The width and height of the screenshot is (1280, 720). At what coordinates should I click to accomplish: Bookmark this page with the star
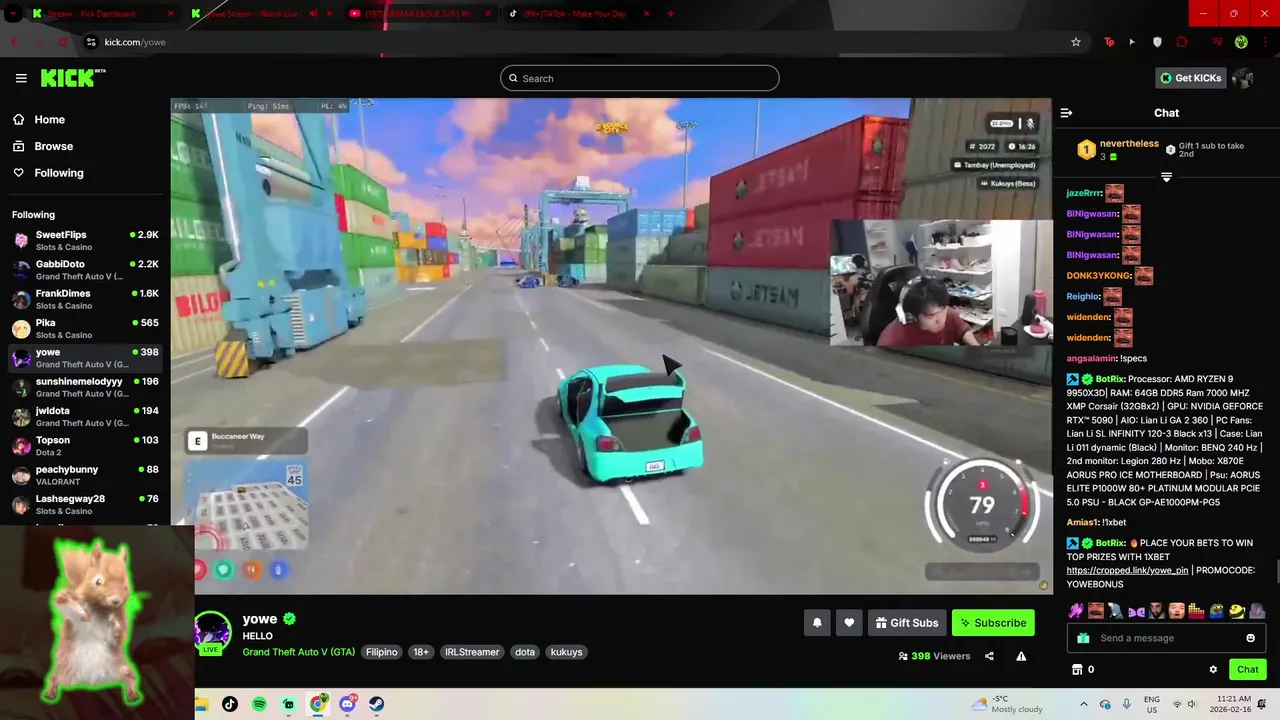tap(1076, 42)
